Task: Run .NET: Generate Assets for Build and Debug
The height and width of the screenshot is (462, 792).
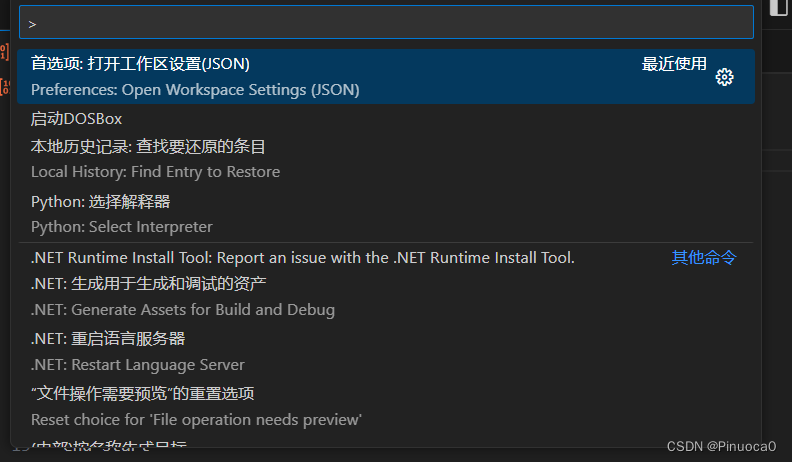Action: pyautogui.click(x=386, y=297)
